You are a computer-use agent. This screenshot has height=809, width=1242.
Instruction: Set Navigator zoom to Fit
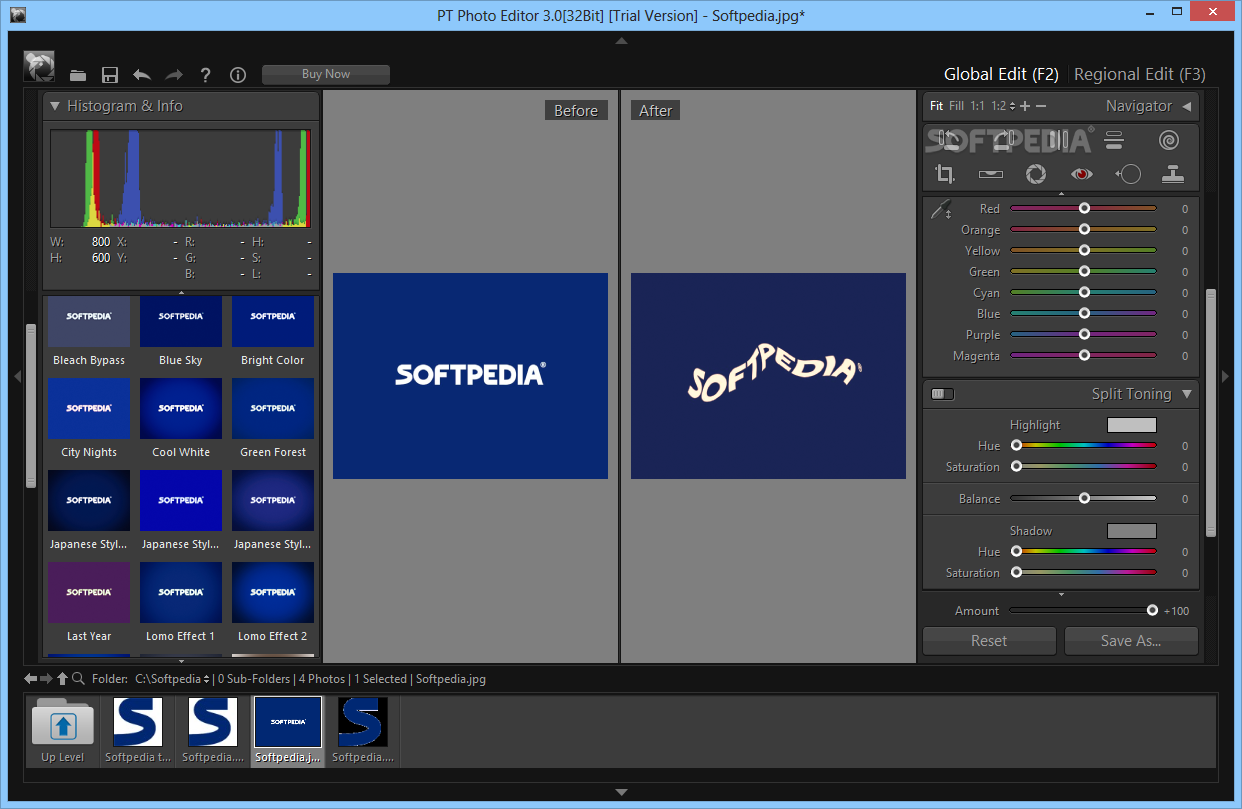point(936,106)
